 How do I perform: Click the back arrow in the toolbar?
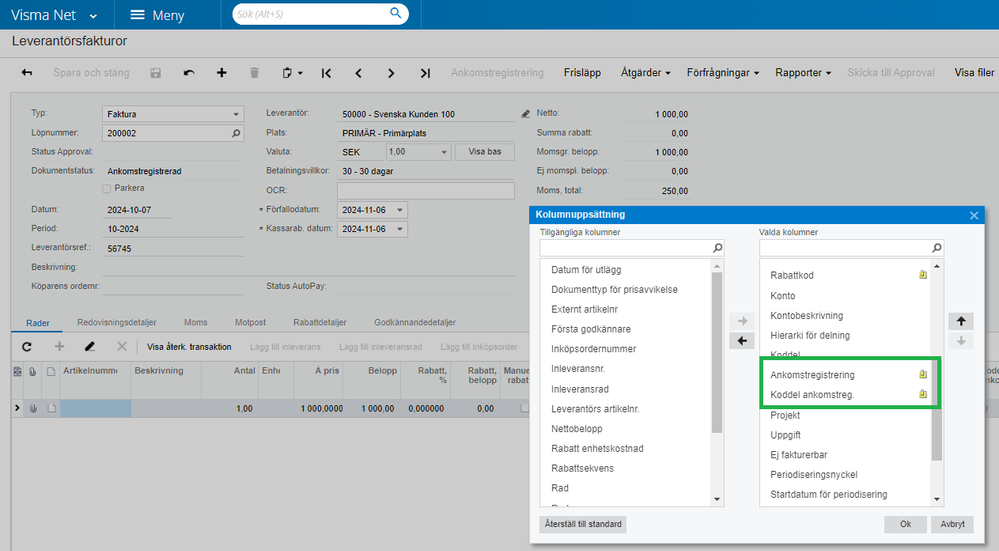(x=27, y=73)
